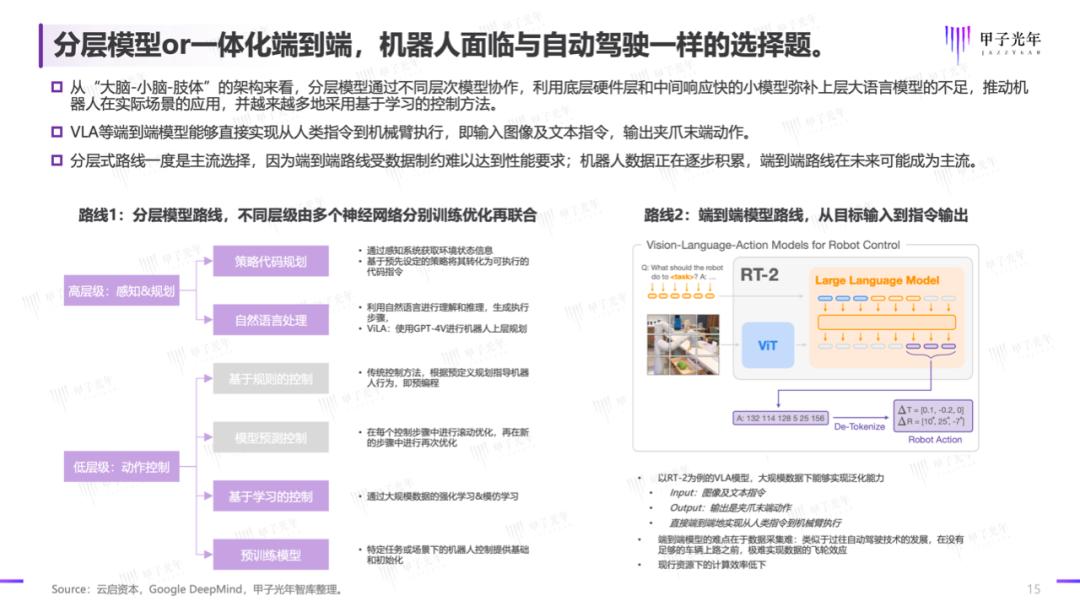Select the 低层级:动作控制 node
1080x607 pixels.
[121, 467]
